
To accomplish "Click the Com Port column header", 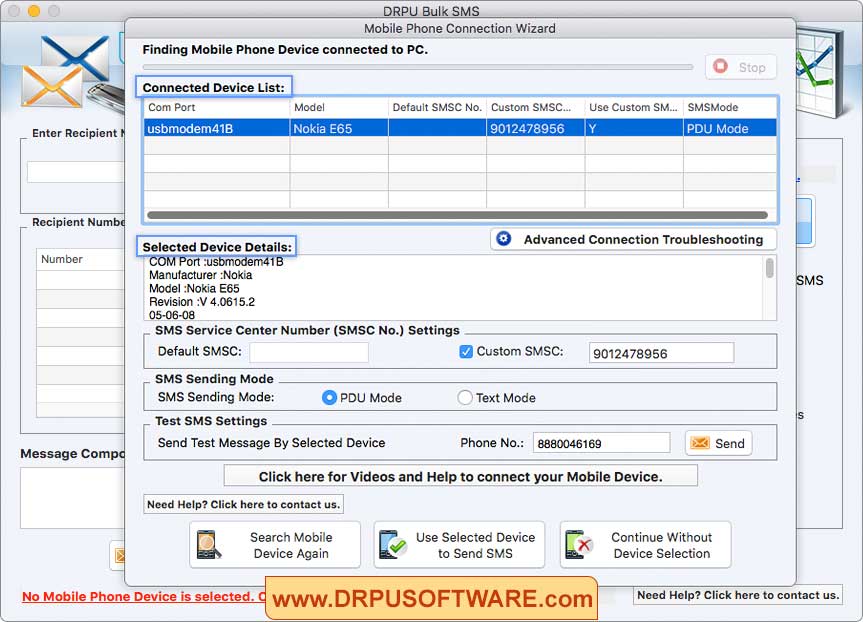I will (217, 107).
